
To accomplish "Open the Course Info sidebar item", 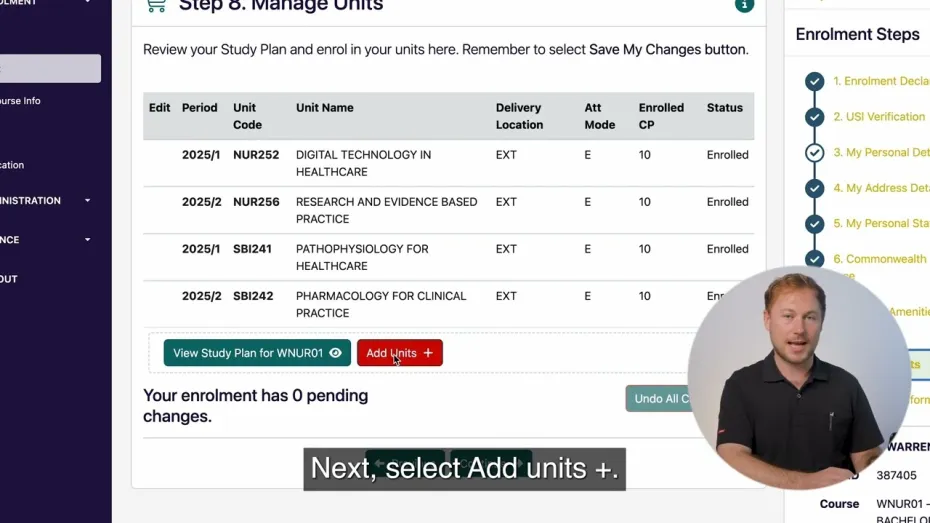I will [20, 101].
